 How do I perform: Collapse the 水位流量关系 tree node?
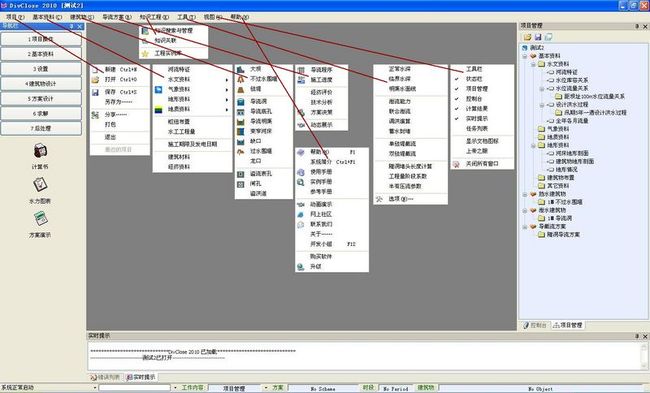pos(541,89)
